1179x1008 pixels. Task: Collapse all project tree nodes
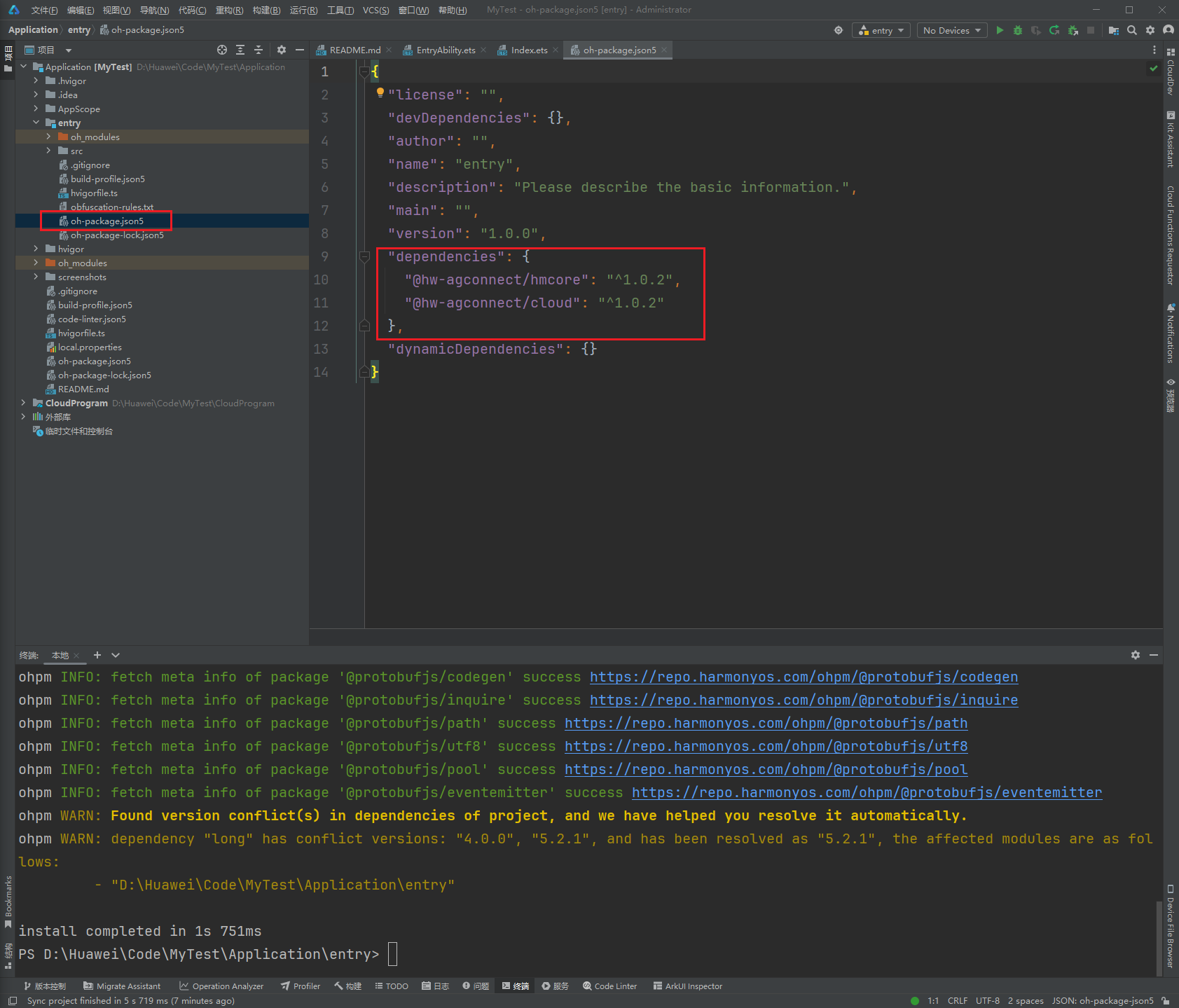258,50
